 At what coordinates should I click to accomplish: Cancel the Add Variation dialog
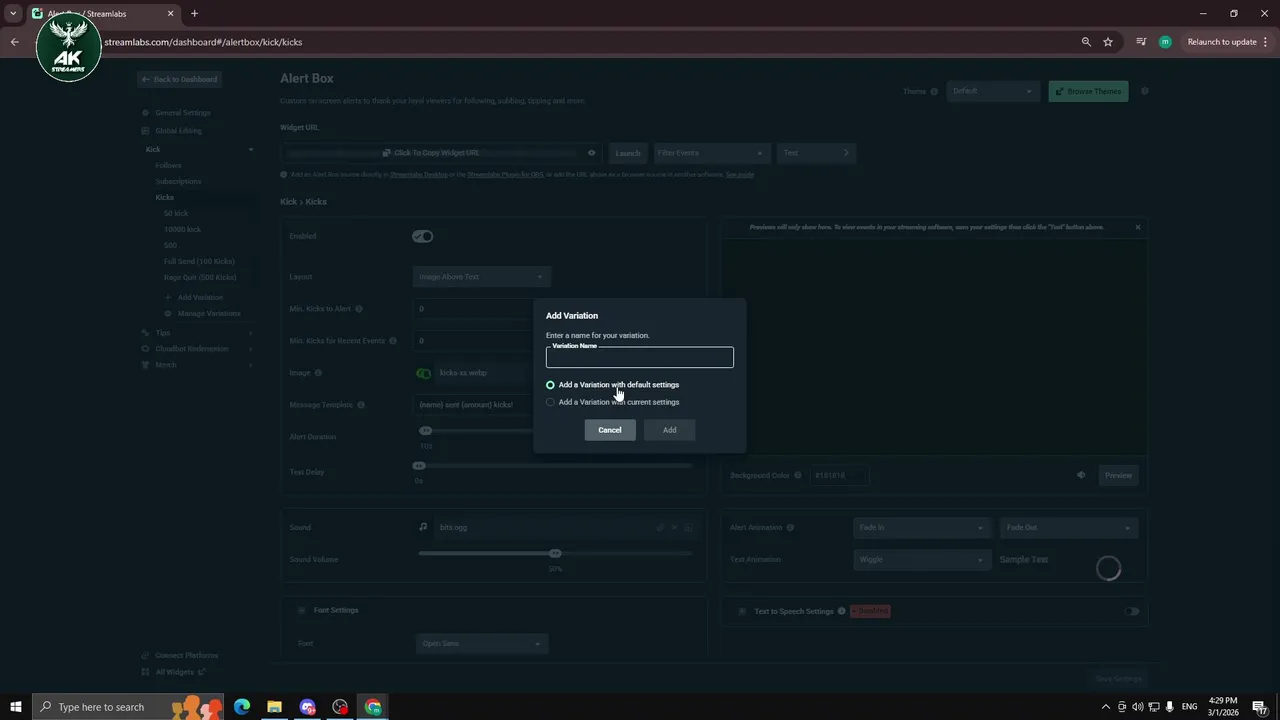click(610, 430)
